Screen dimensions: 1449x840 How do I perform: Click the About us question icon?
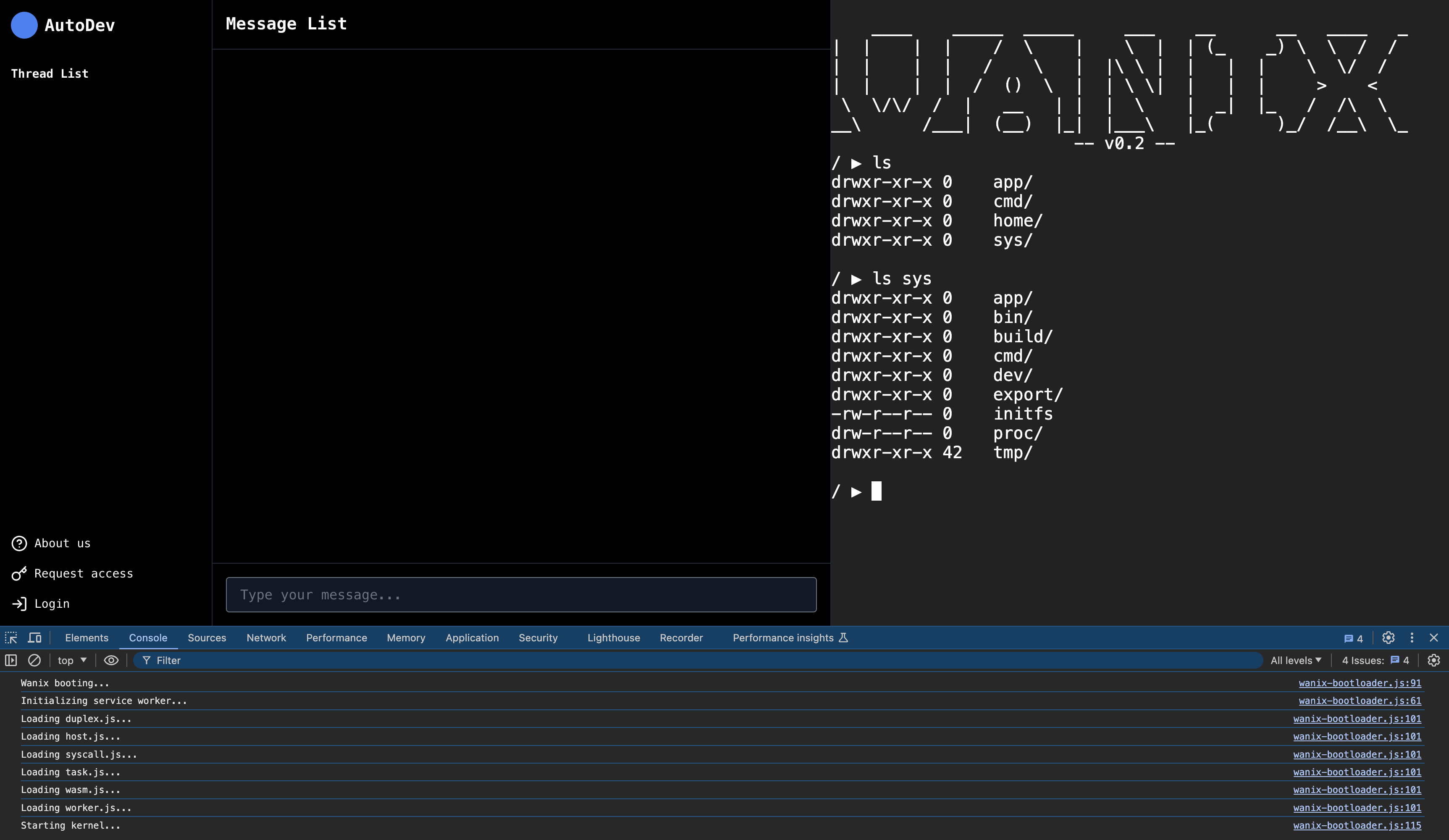click(19, 543)
